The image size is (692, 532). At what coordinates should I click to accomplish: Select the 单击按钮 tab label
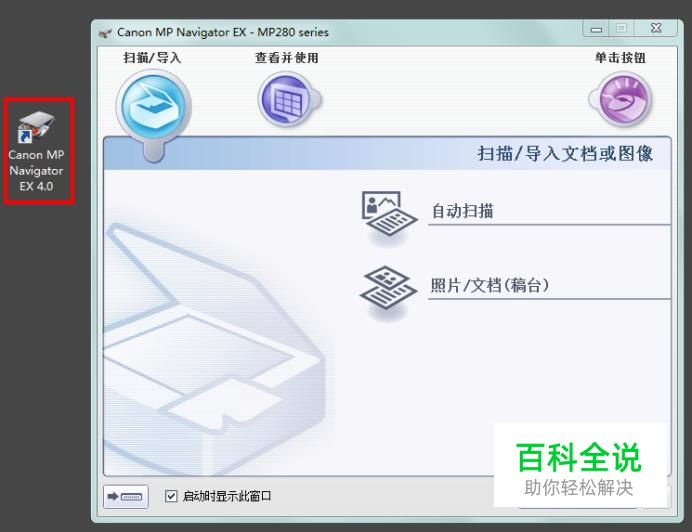click(x=620, y=58)
